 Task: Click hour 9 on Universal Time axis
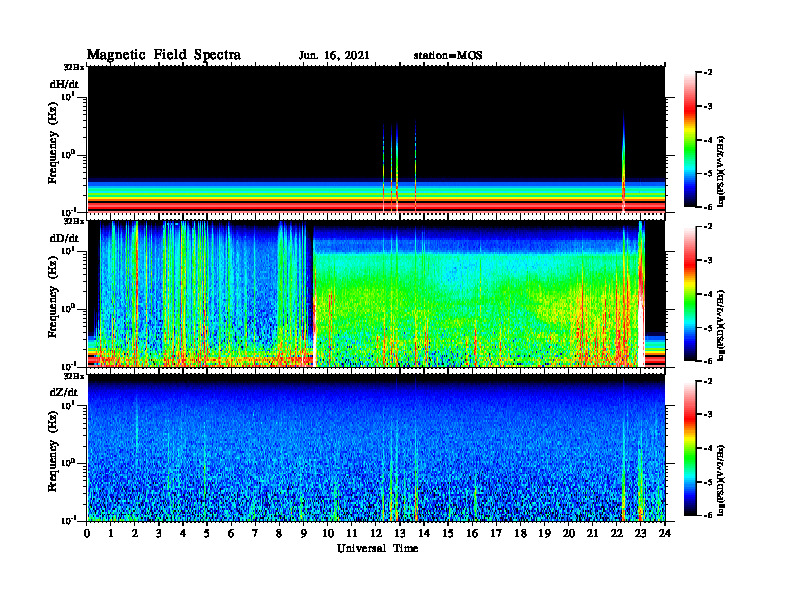pyautogui.click(x=303, y=534)
